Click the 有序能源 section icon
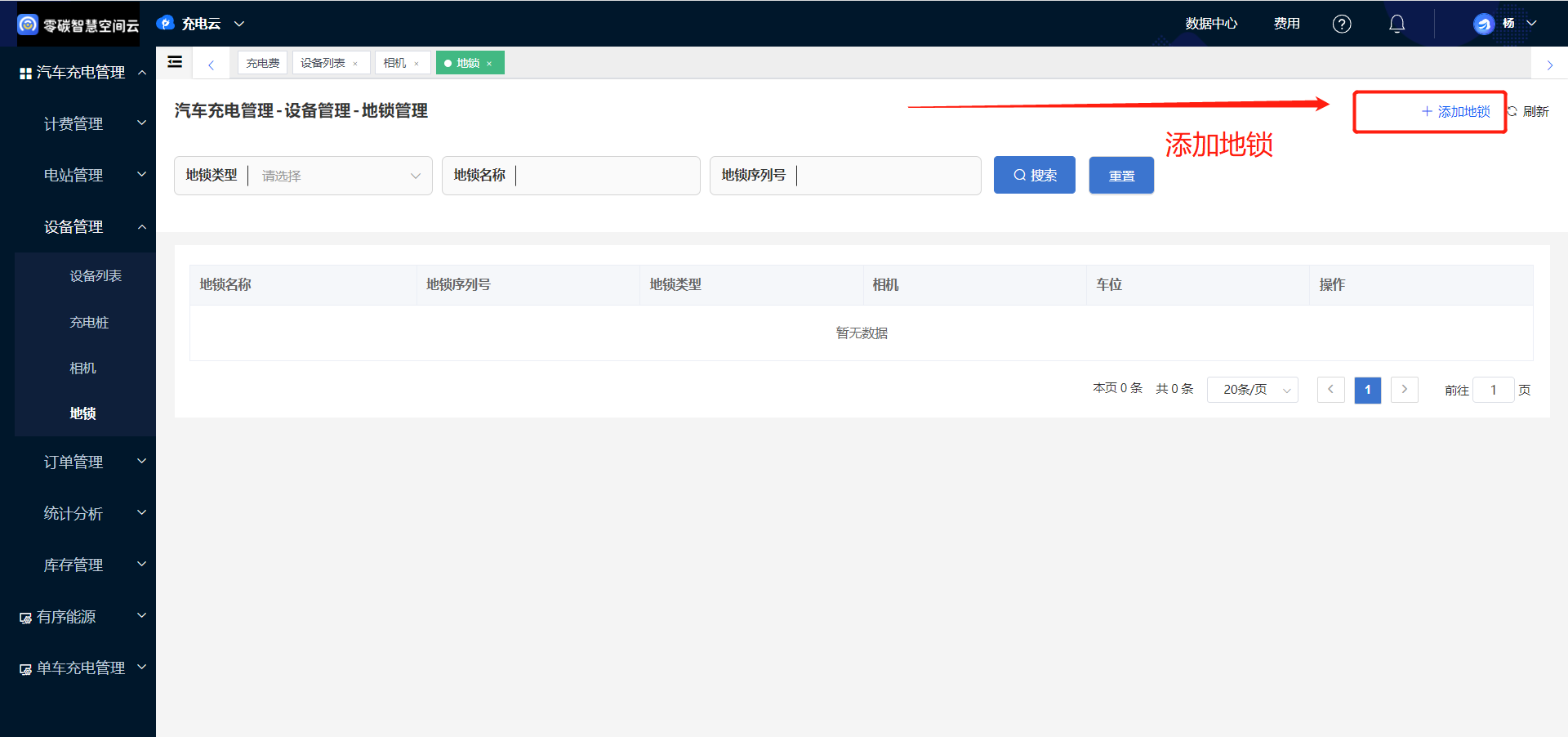Screen dimensions: 1568x737 coord(25,619)
